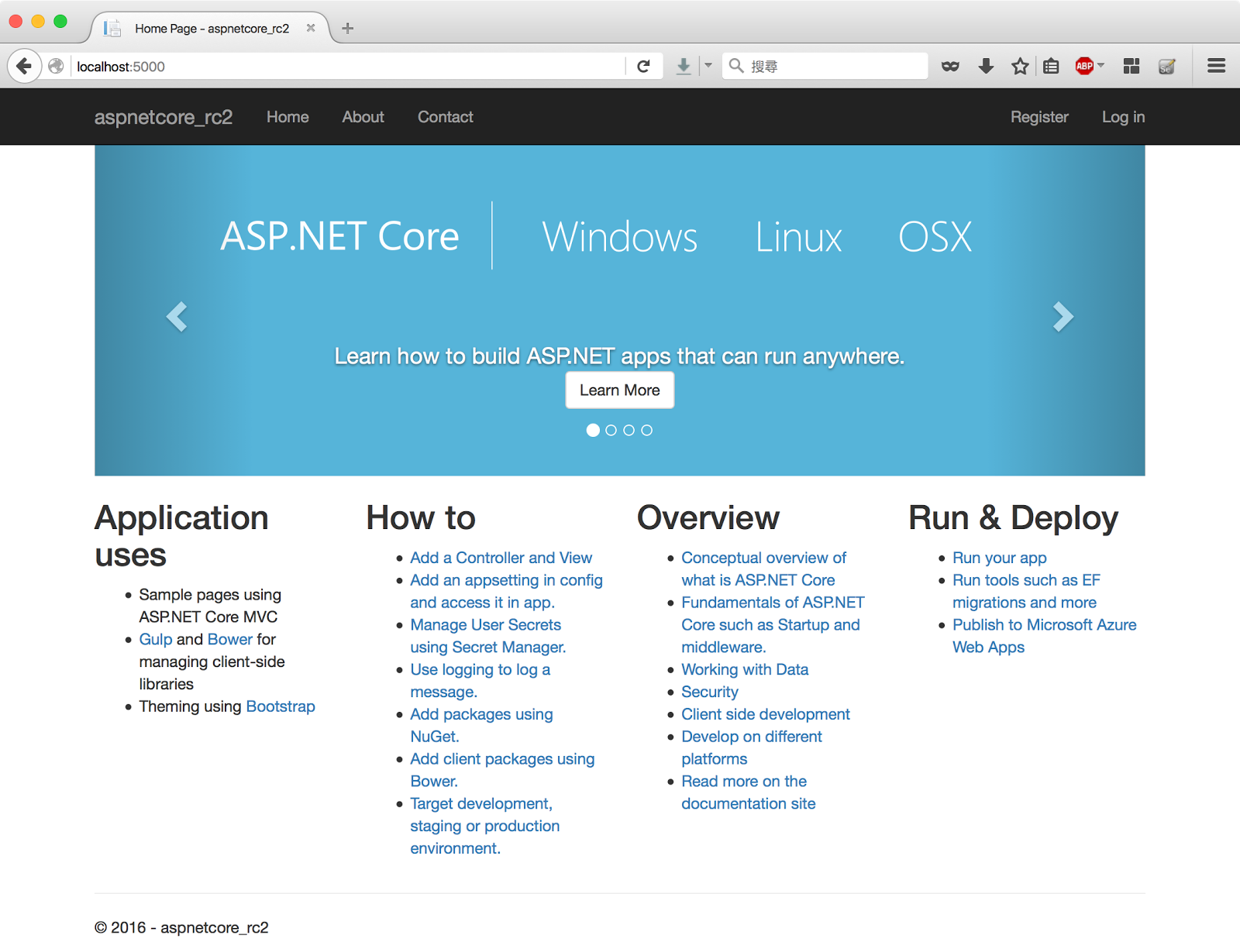
Task: Click Log in in the navbar
Action: point(1123,117)
